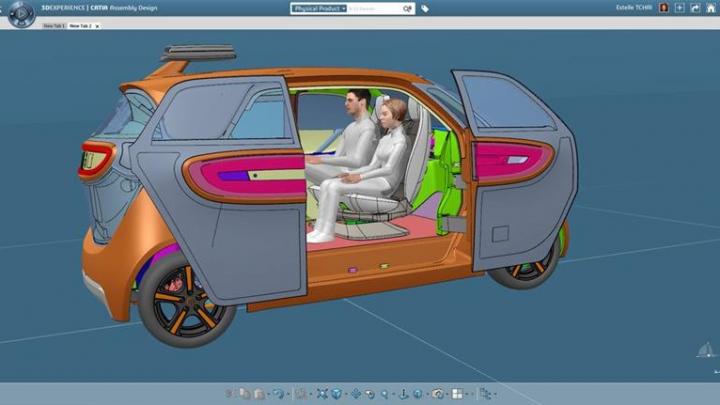Open the view mode dropdown arrow

point(446,394)
